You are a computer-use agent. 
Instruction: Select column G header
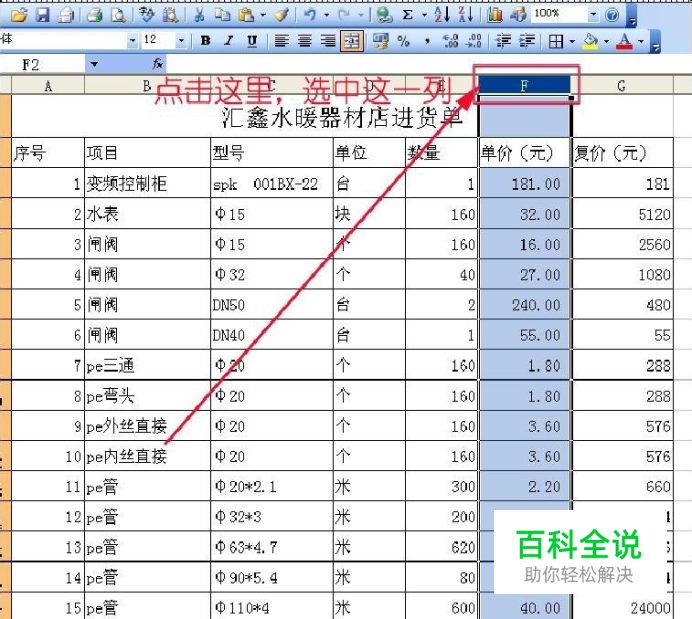(622, 85)
